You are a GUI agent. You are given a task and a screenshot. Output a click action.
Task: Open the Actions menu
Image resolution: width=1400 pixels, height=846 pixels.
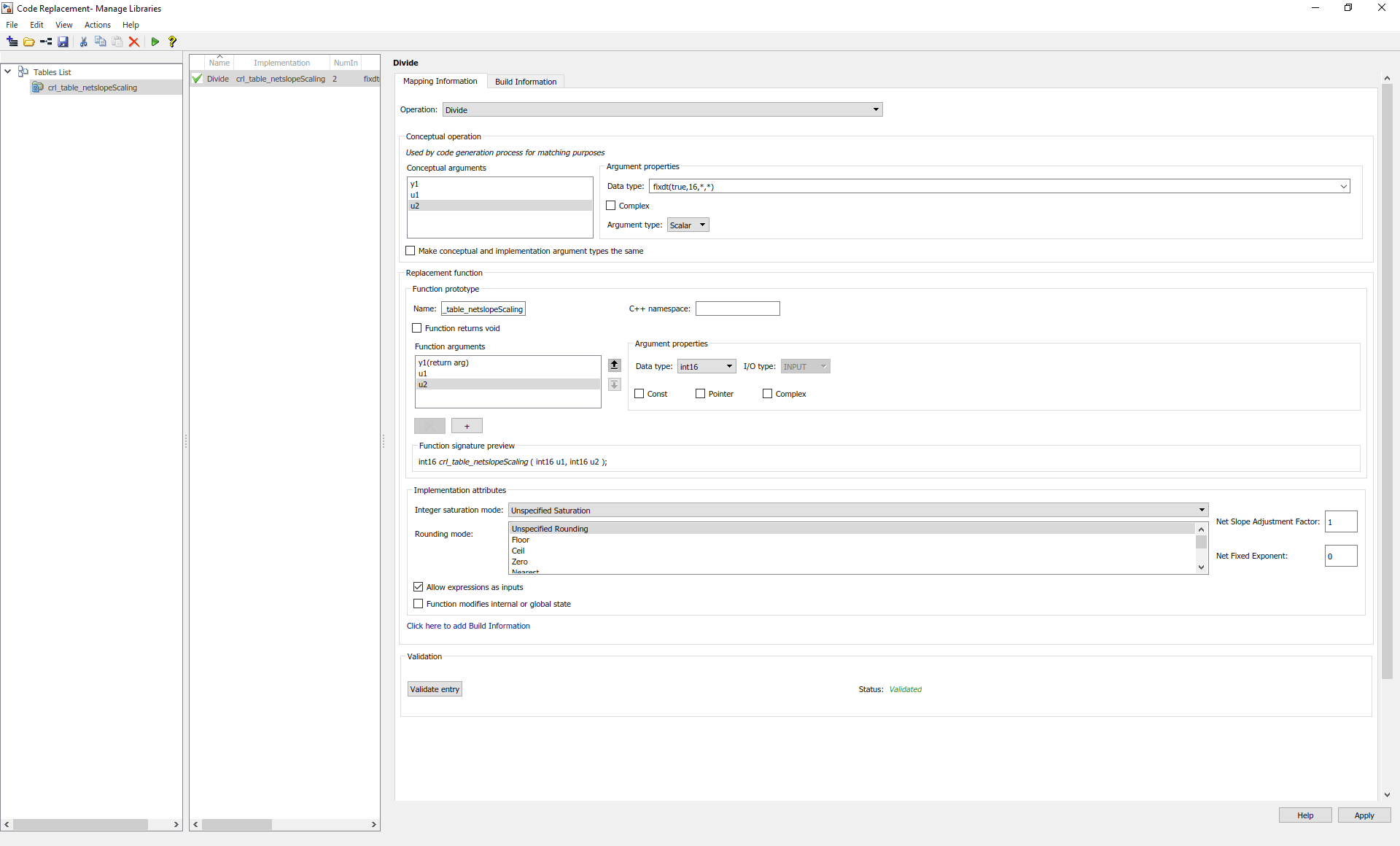pos(97,25)
